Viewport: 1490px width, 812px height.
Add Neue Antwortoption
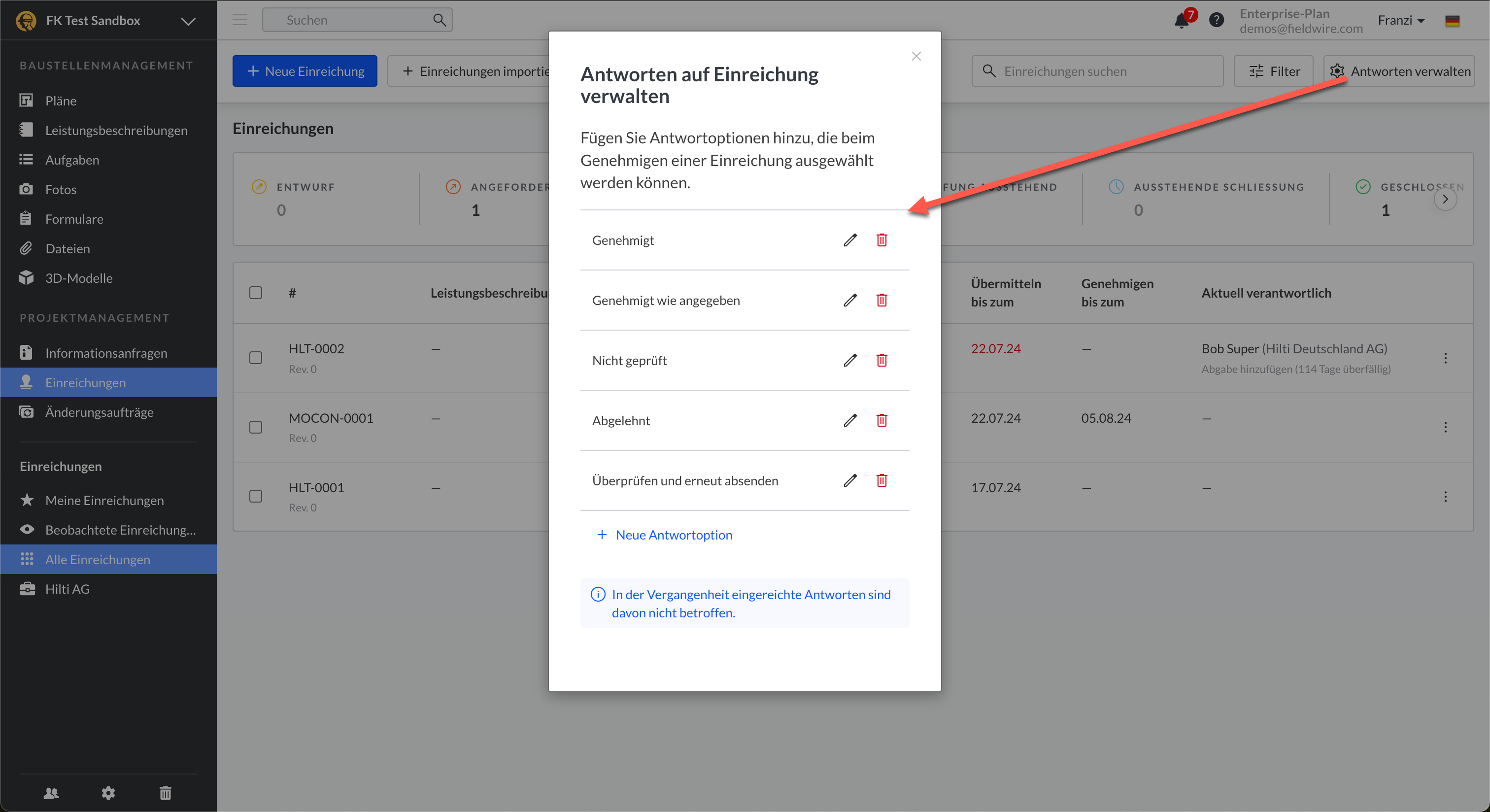(x=665, y=535)
